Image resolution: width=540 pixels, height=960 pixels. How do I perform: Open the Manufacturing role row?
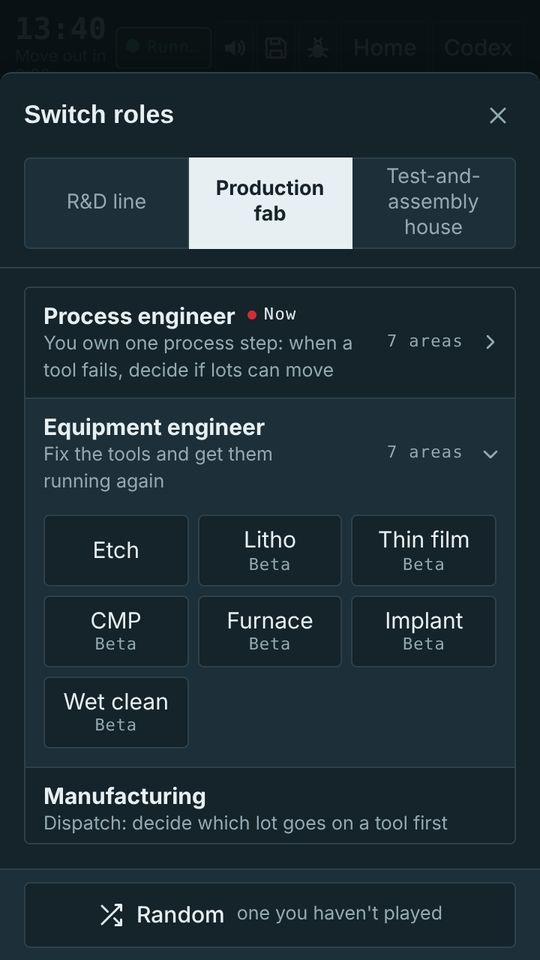click(270, 806)
